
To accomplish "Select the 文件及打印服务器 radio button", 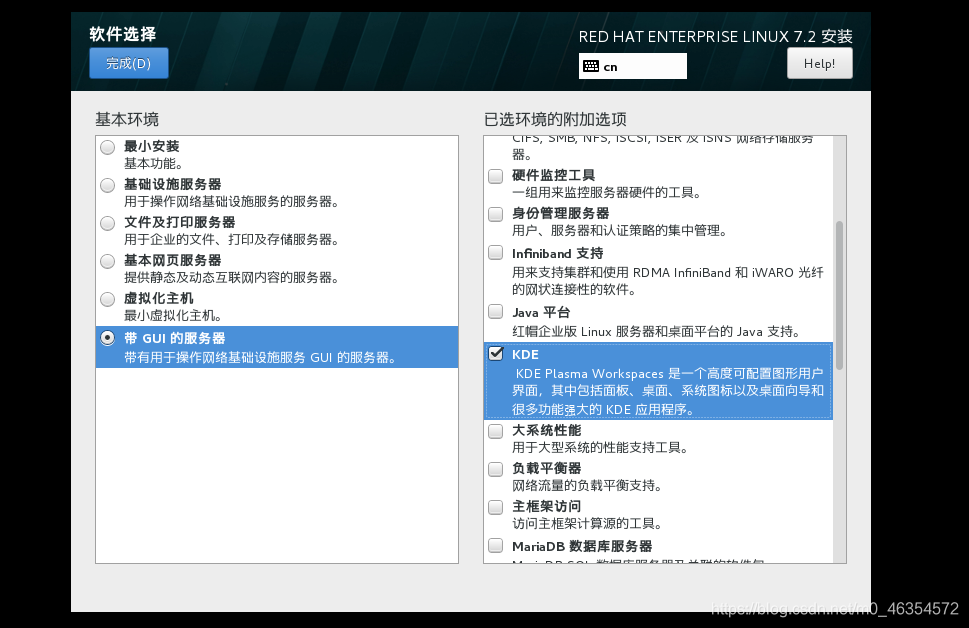I will [108, 223].
